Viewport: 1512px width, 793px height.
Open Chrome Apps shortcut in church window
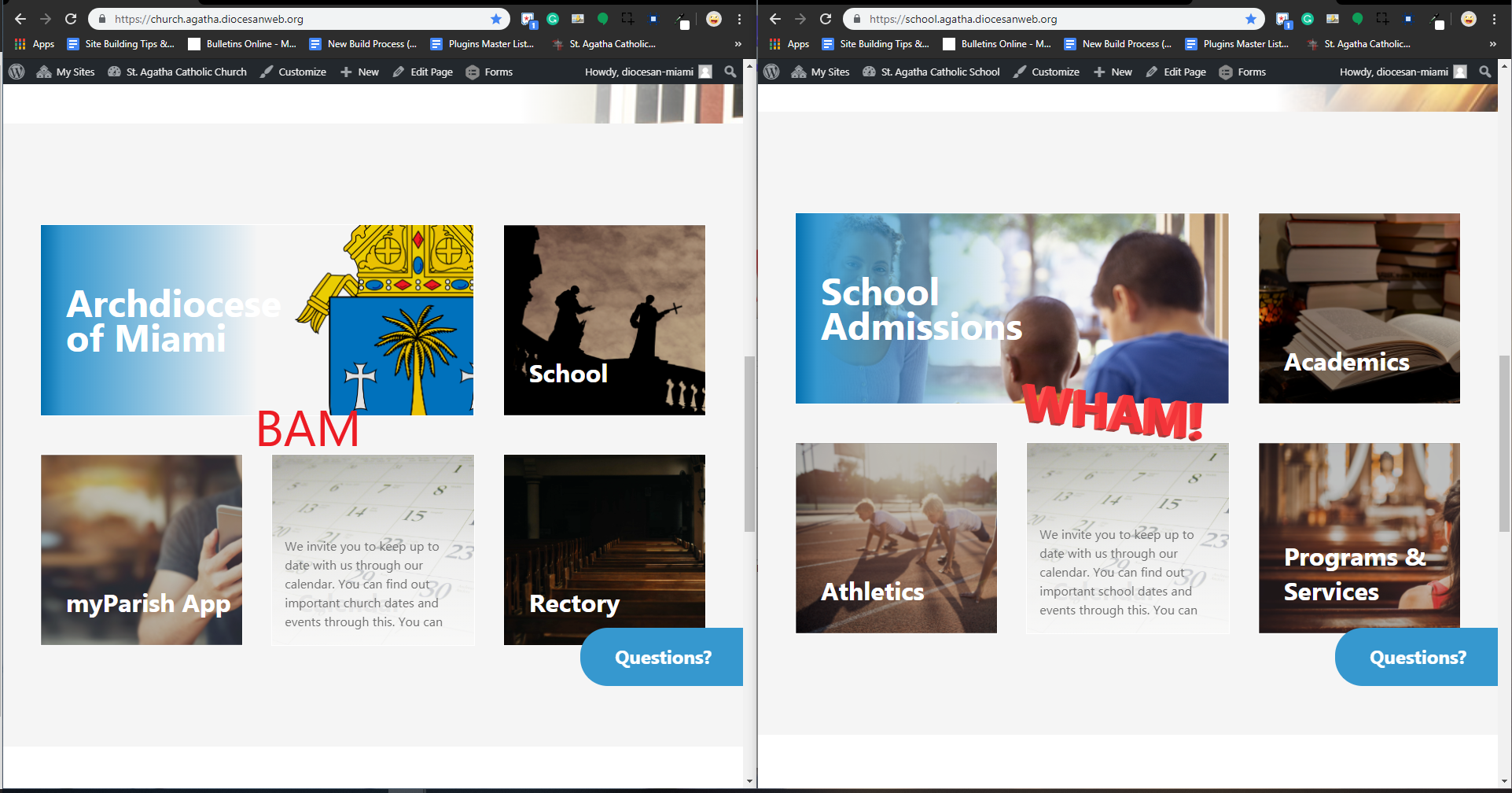pyautogui.click(x=35, y=44)
